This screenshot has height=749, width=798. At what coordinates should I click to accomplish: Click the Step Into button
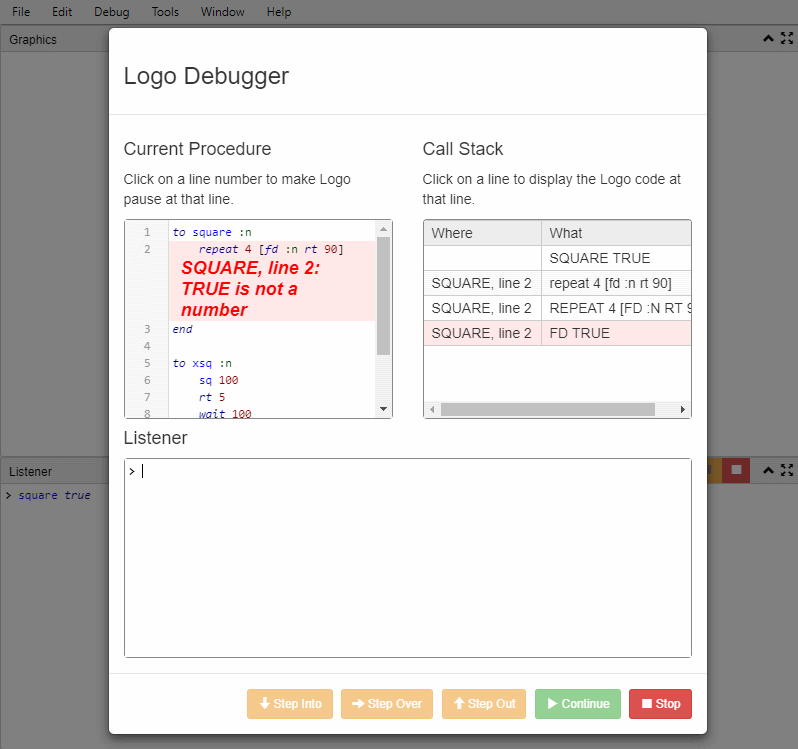click(x=290, y=704)
